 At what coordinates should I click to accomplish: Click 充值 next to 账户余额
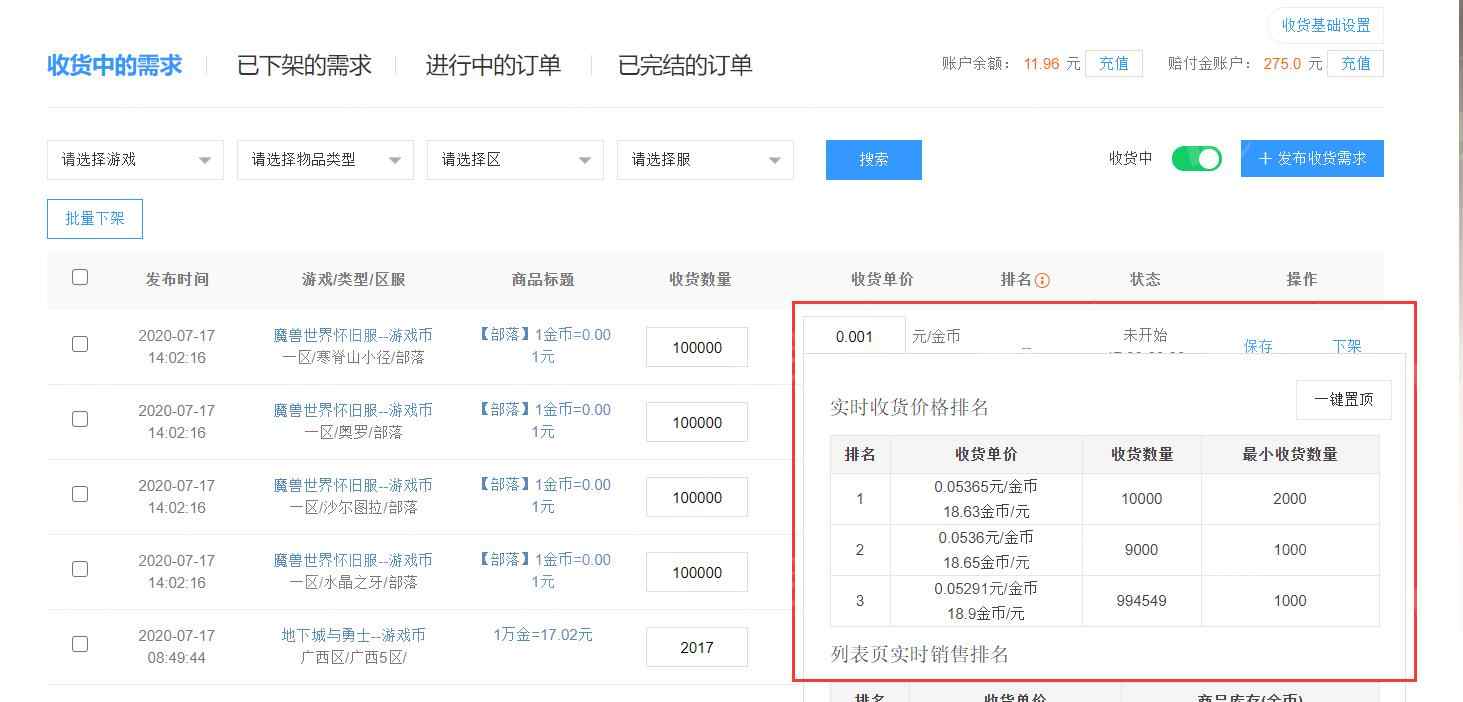1114,64
